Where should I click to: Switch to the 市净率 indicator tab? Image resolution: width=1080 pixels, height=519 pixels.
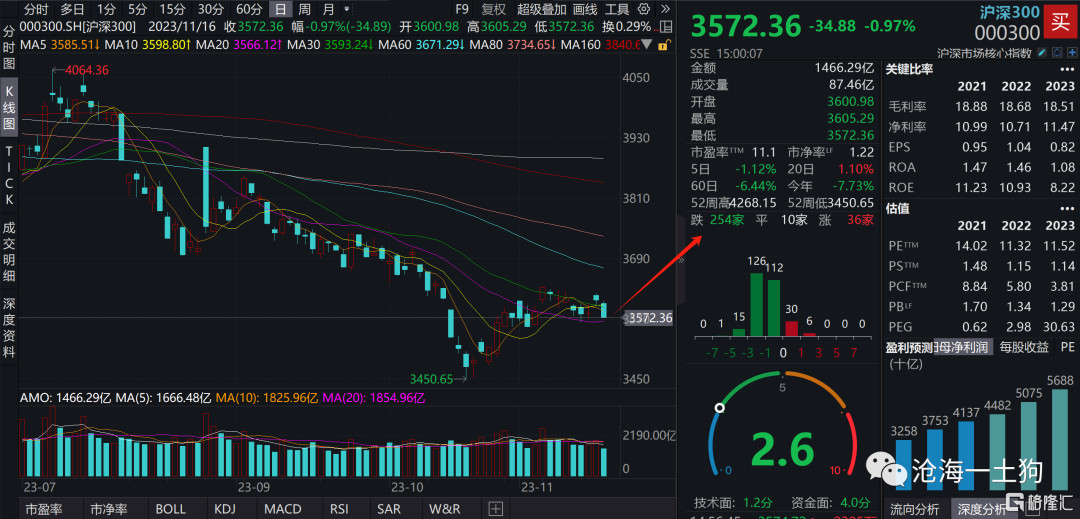click(108, 509)
